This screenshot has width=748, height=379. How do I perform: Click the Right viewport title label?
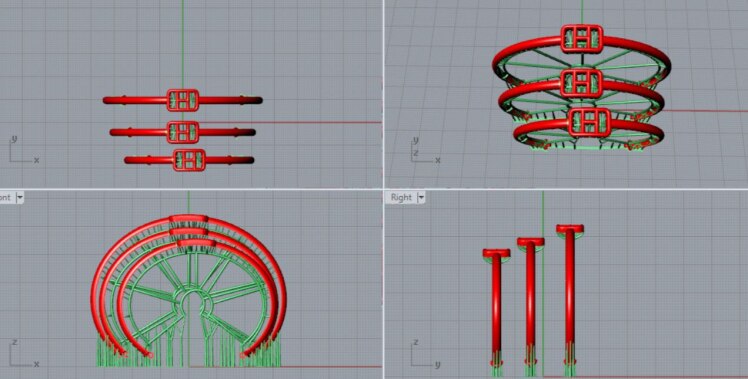point(401,198)
